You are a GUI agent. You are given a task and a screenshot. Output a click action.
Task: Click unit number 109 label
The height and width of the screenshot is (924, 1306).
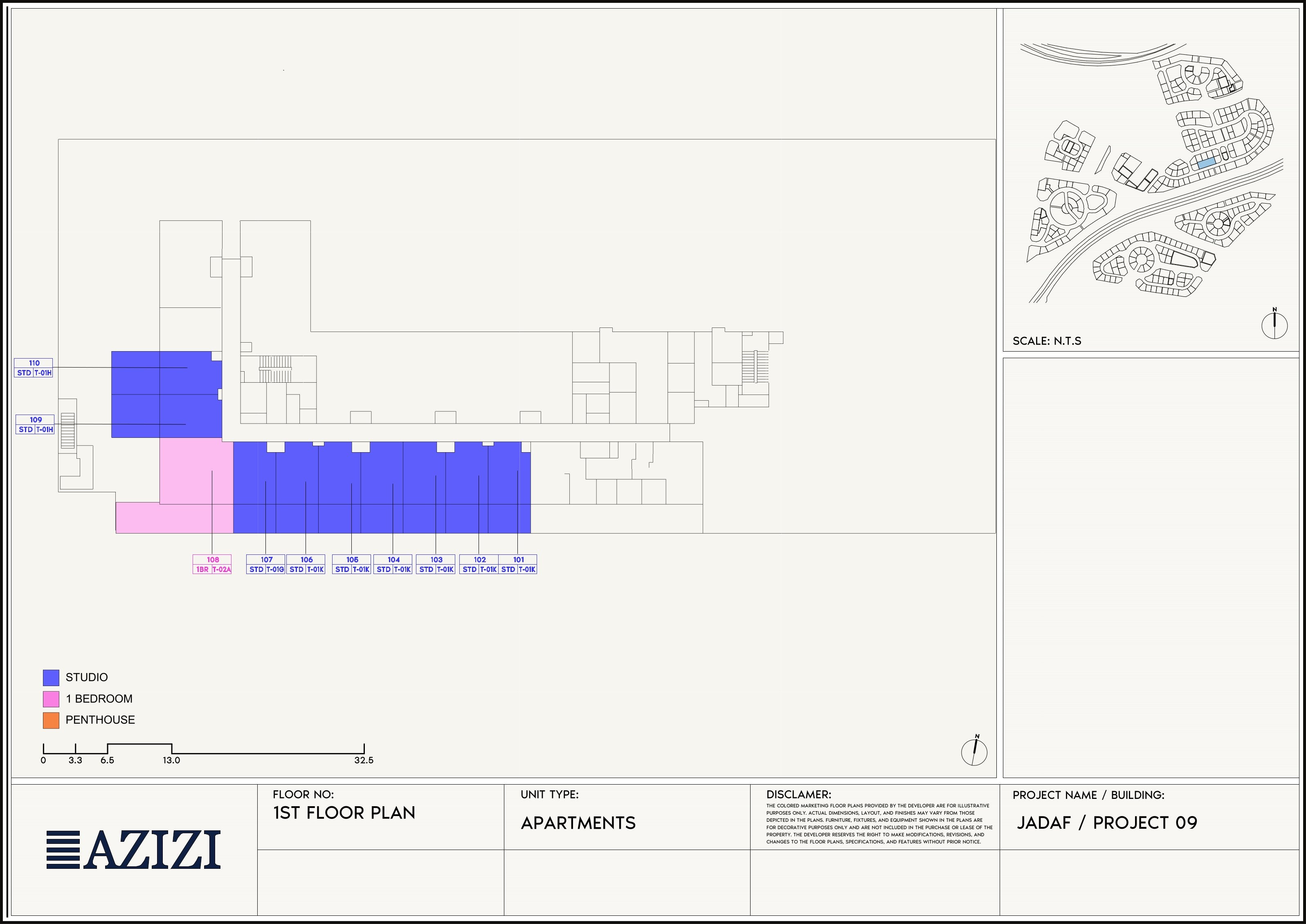[35, 420]
